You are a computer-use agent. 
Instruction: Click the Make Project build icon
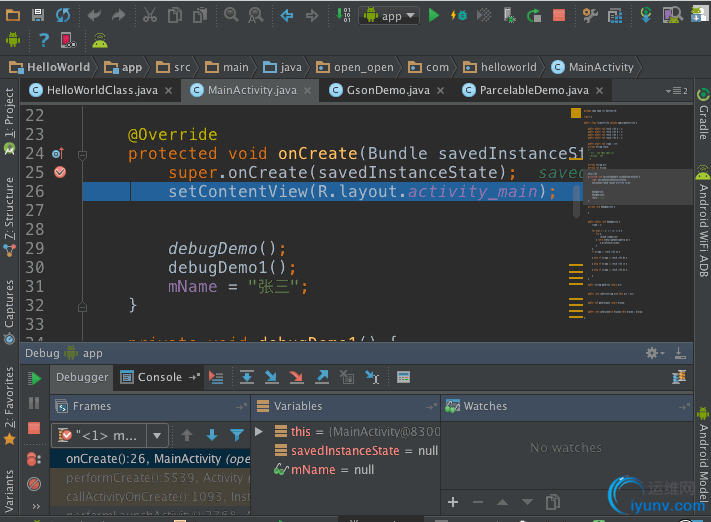(343, 15)
